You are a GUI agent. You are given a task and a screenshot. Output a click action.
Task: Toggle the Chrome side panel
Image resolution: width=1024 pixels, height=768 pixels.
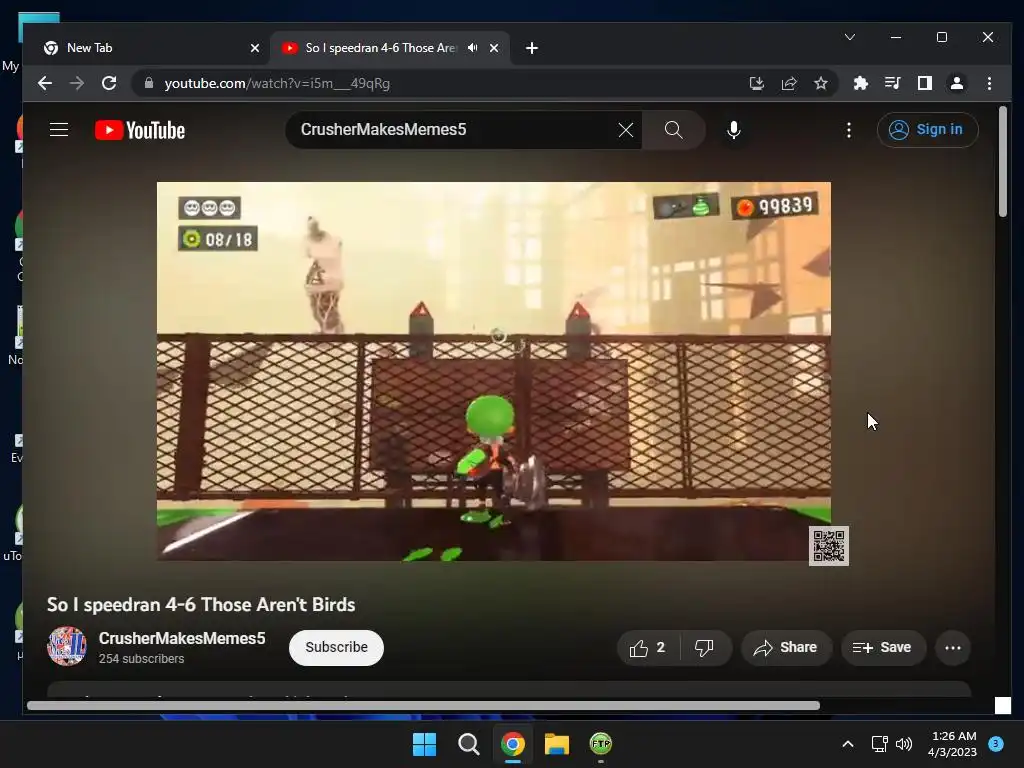(925, 83)
